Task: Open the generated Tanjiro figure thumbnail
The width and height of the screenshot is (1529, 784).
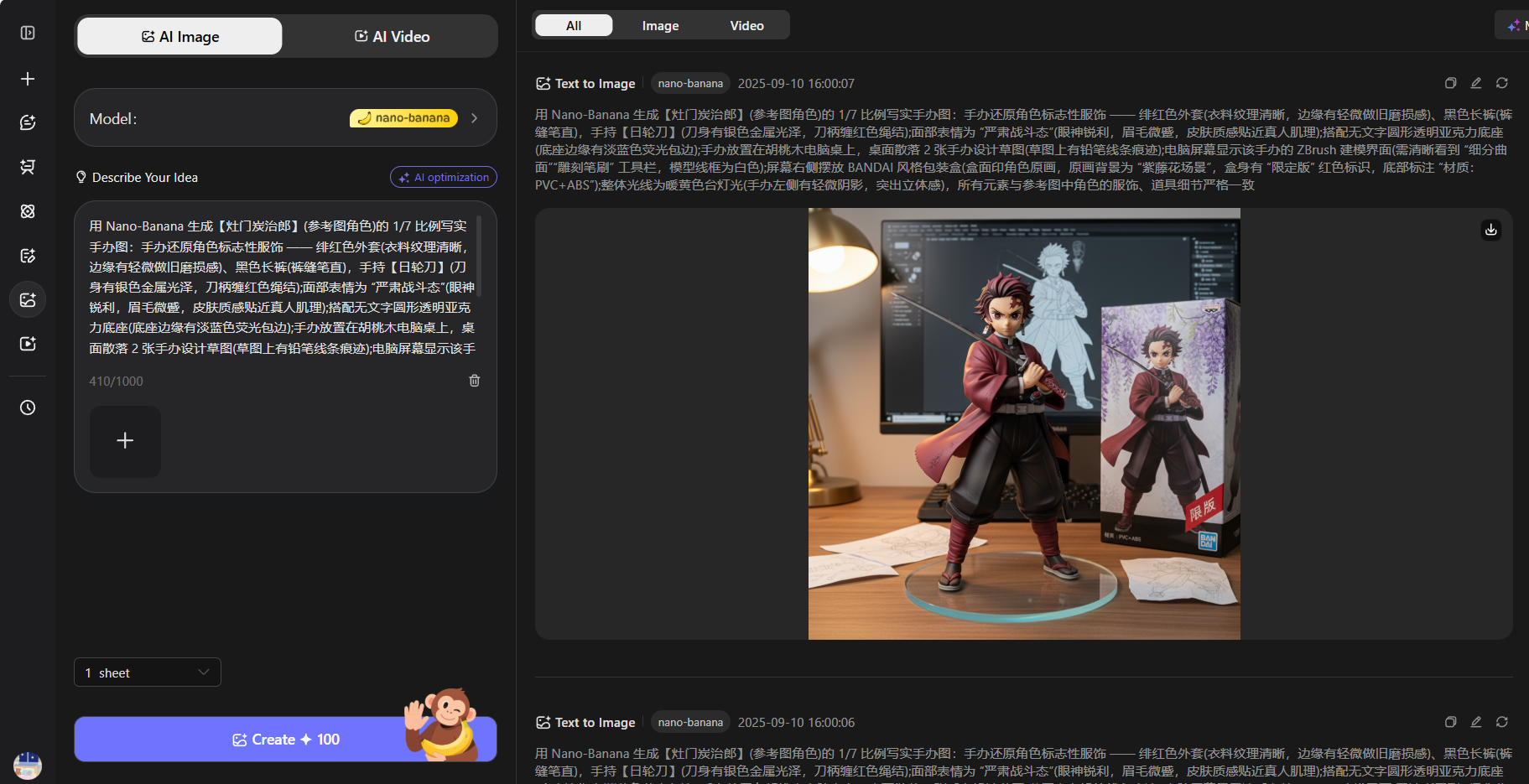Action: pyautogui.click(x=1024, y=423)
